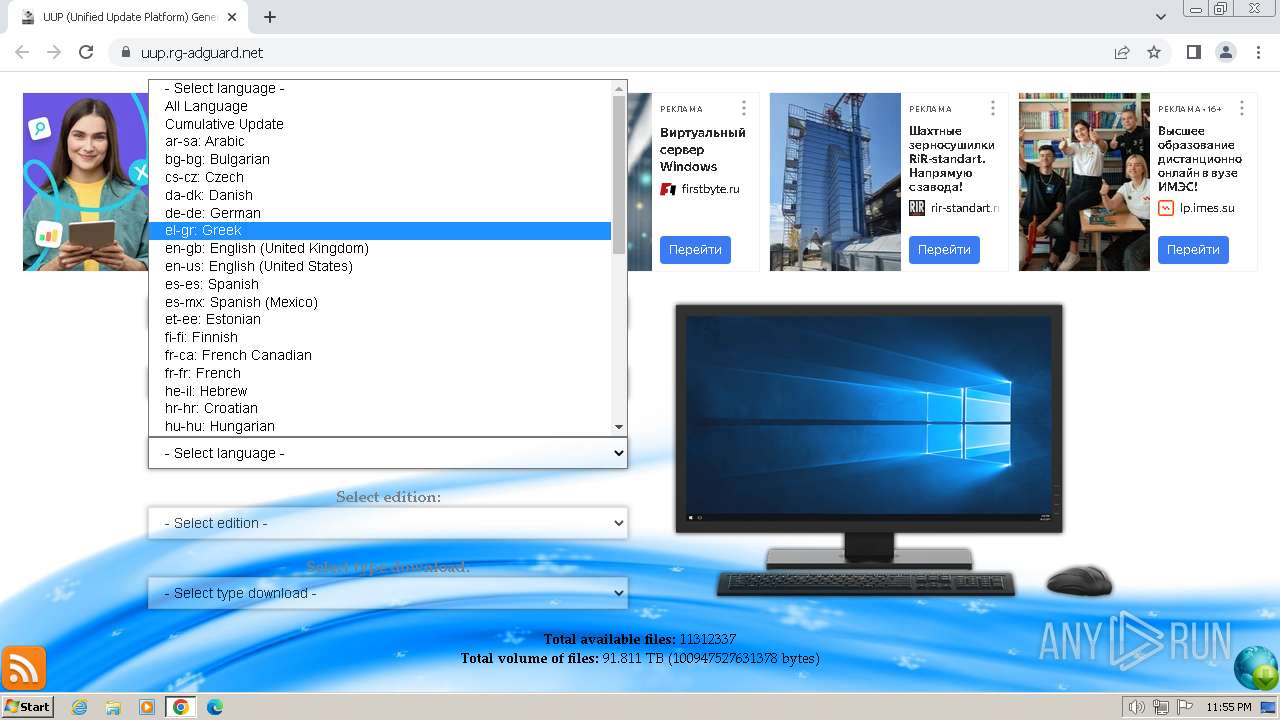Open the Windows Start menu
This screenshot has width=1280, height=720.
(27, 707)
